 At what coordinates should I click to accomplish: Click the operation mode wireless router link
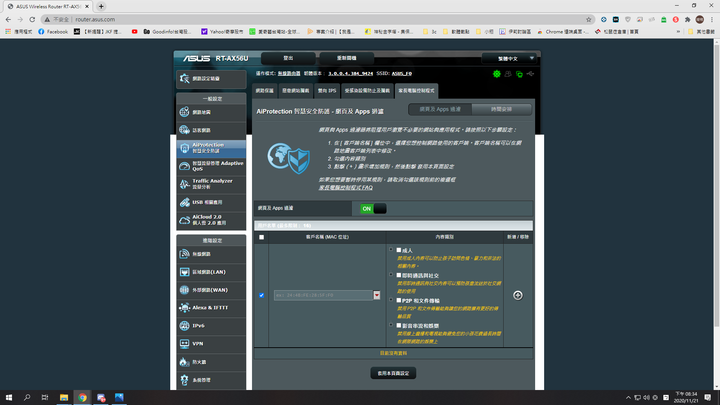pyautogui.click(x=289, y=73)
